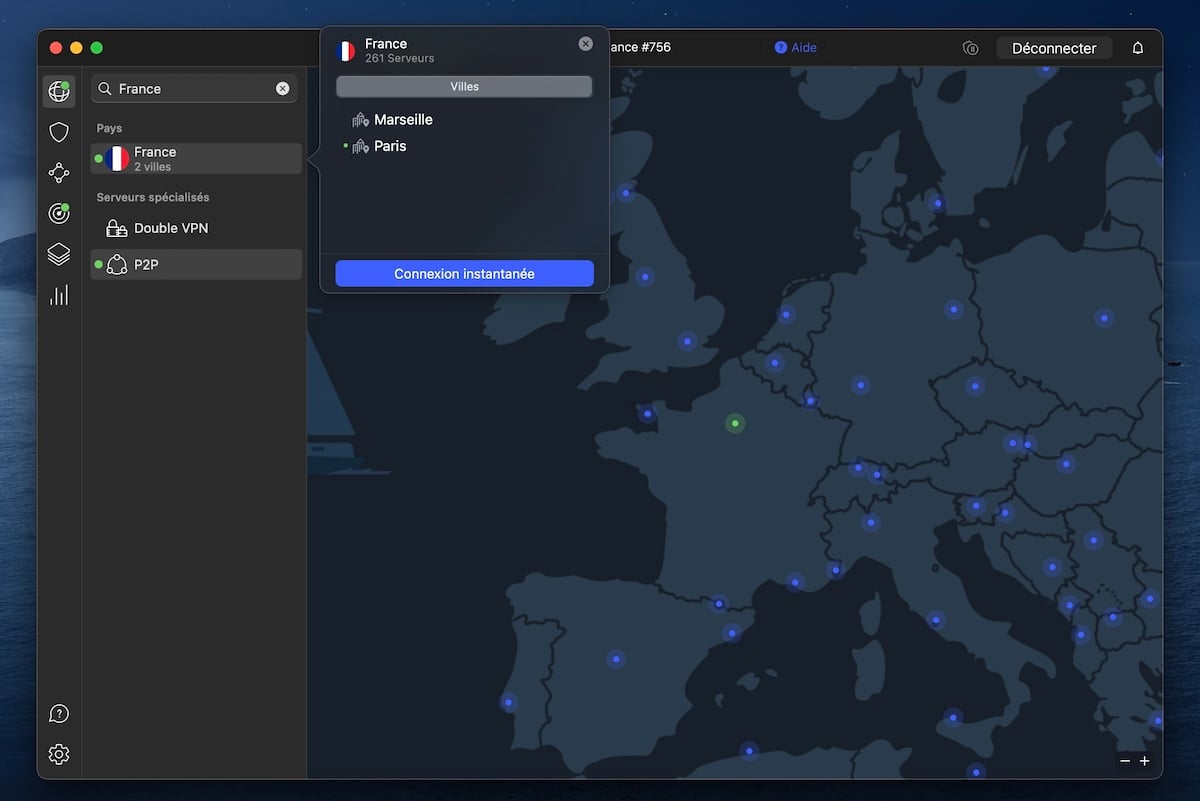This screenshot has width=1200, height=801.
Task: Open the globe server map sidebar icon
Action: tap(59, 91)
